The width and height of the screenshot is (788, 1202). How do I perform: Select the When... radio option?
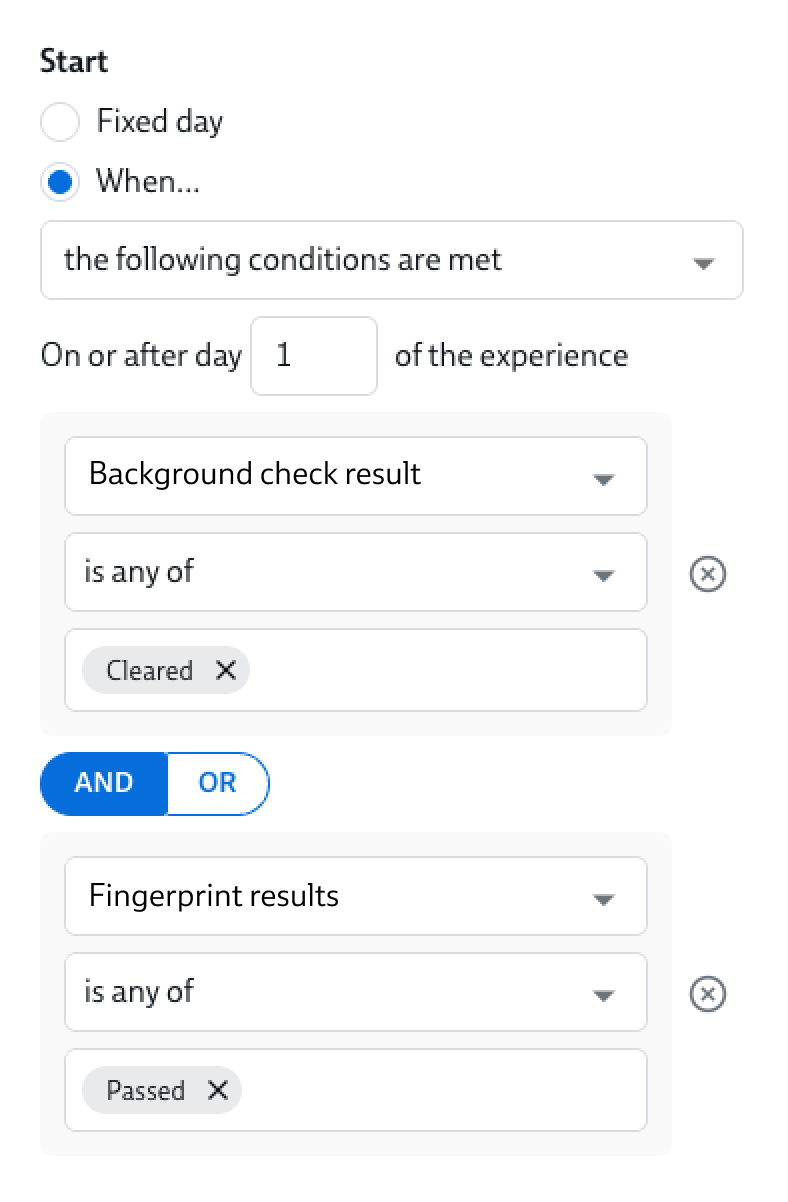coord(60,183)
